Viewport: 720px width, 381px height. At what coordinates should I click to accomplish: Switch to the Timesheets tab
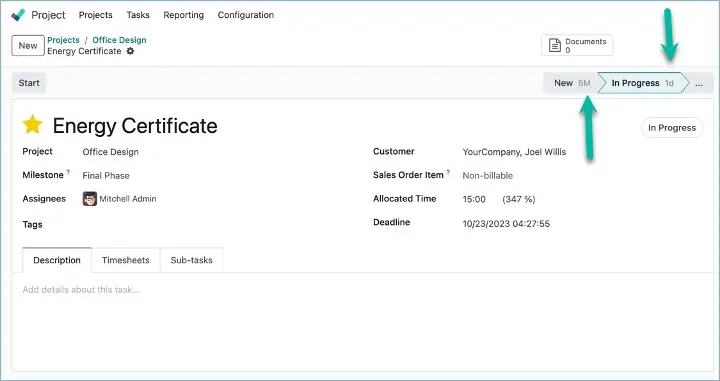tap(126, 260)
